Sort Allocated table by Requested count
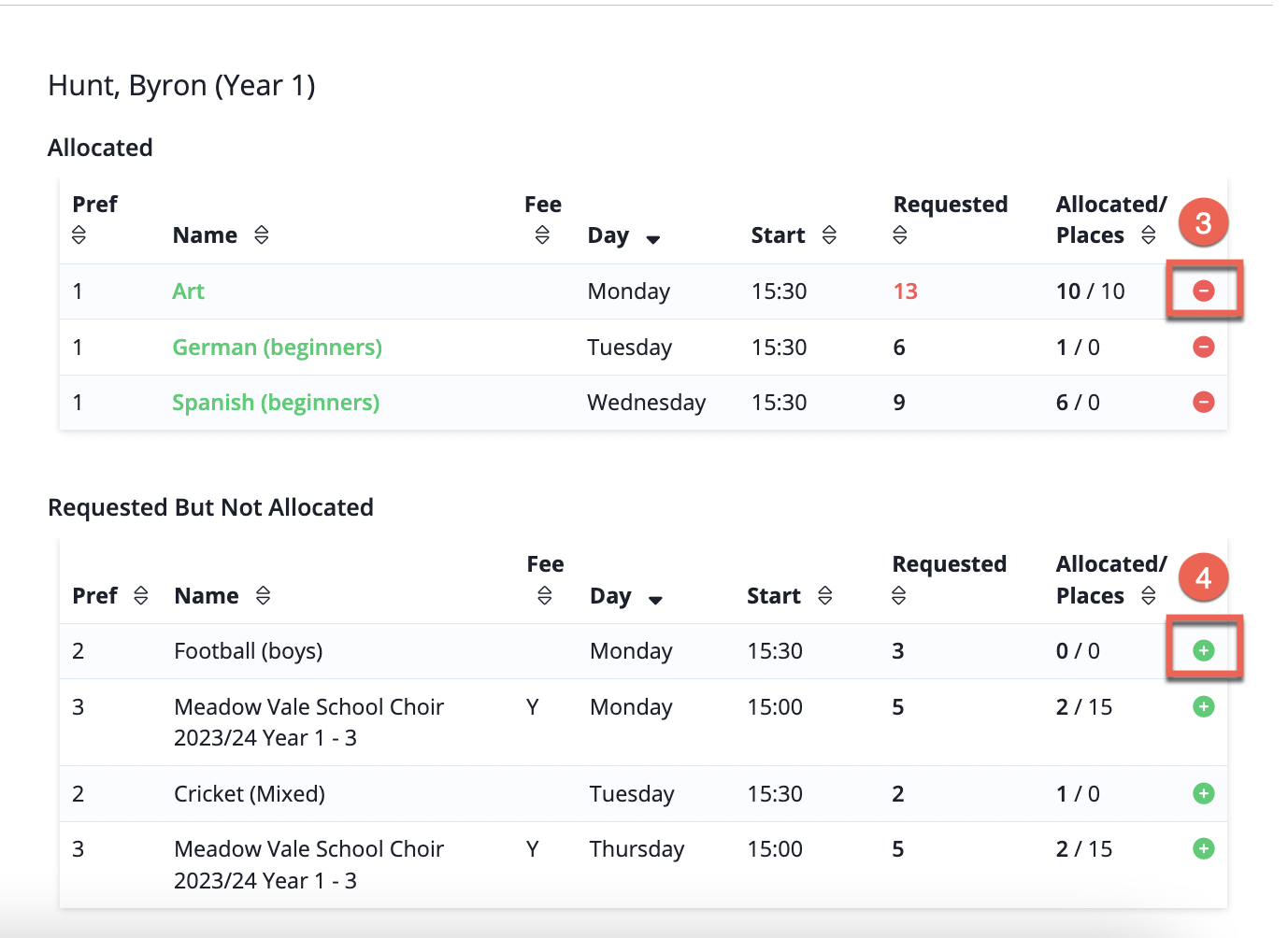The height and width of the screenshot is (938, 1288). pyautogui.click(x=900, y=234)
